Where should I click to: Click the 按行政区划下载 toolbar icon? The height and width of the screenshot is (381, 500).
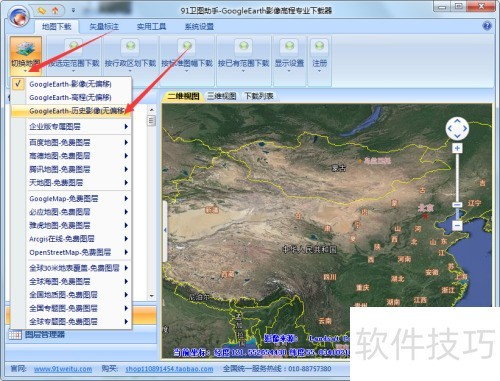(x=130, y=46)
